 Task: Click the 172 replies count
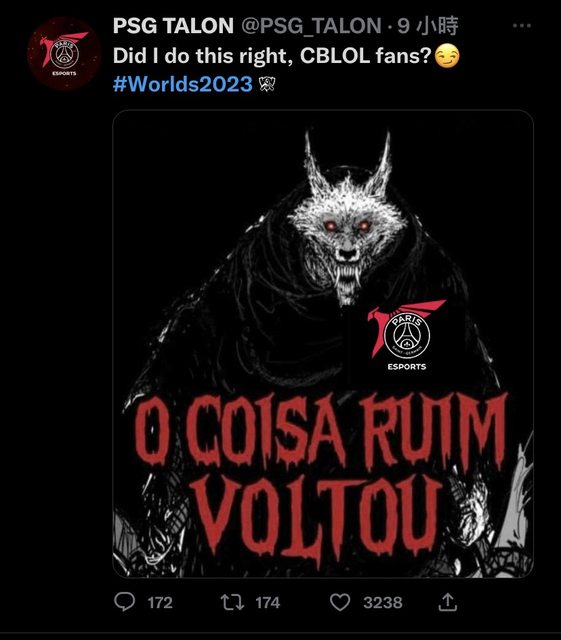[x=160, y=603]
